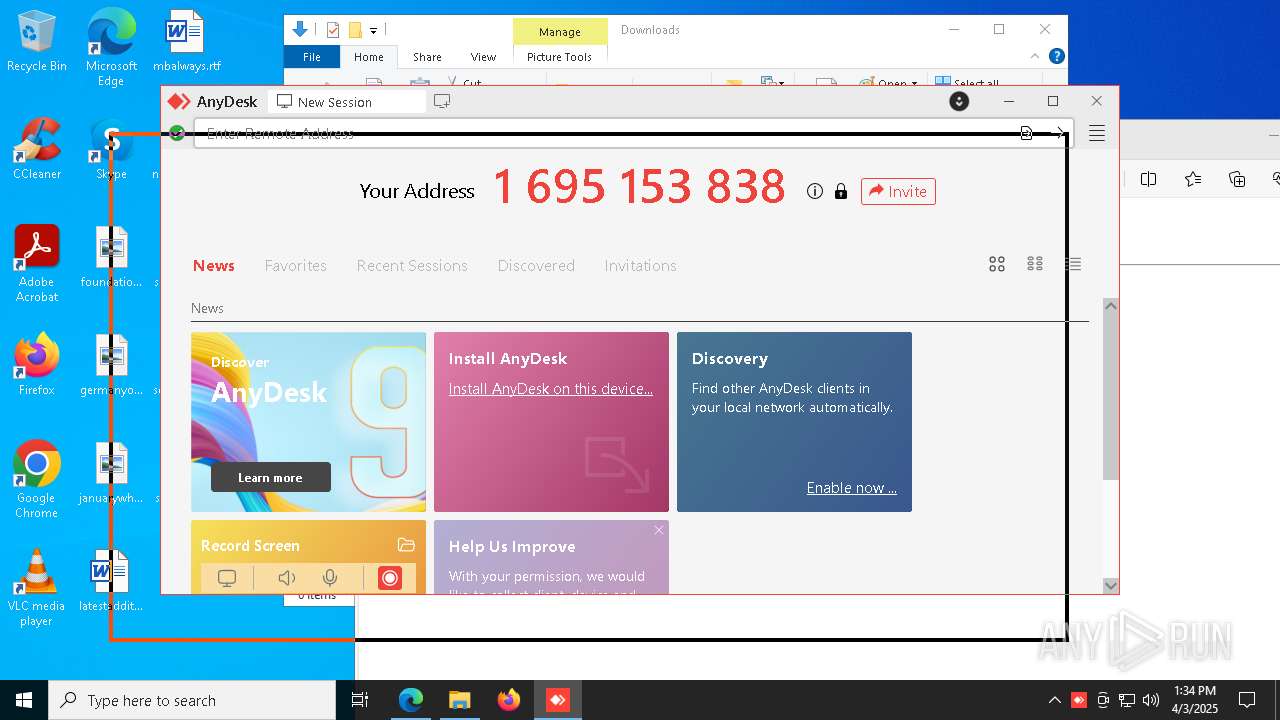Click AnyDesk icon in system tray

pos(1079,700)
